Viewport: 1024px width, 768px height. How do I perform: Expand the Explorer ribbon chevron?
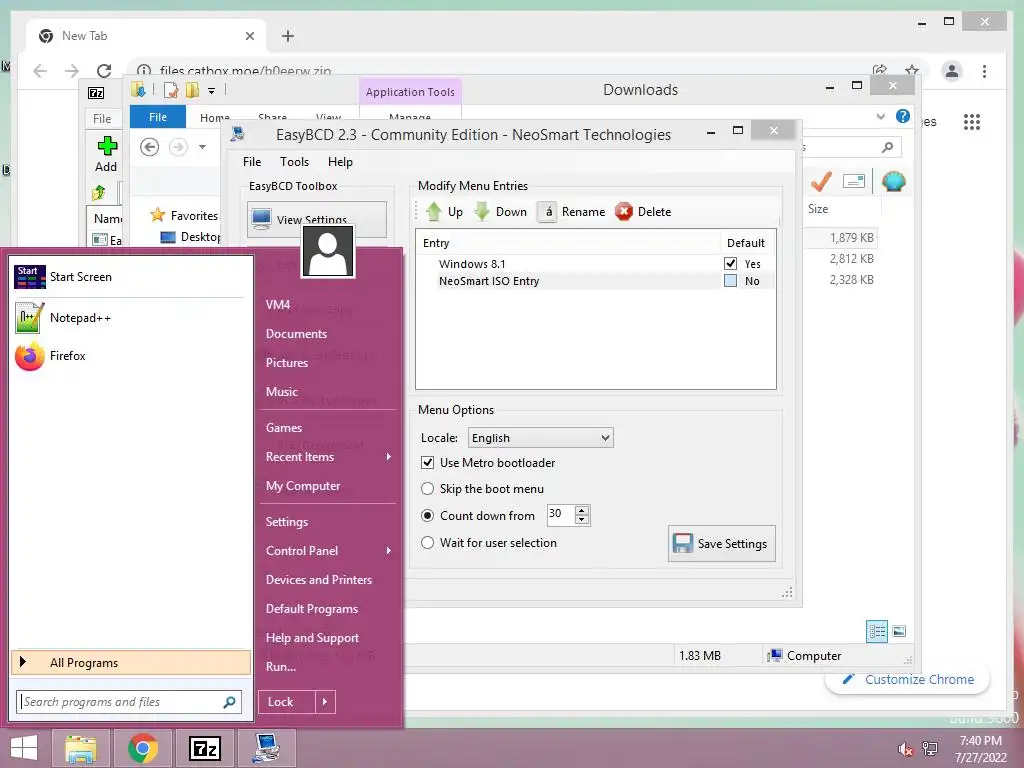point(880,116)
